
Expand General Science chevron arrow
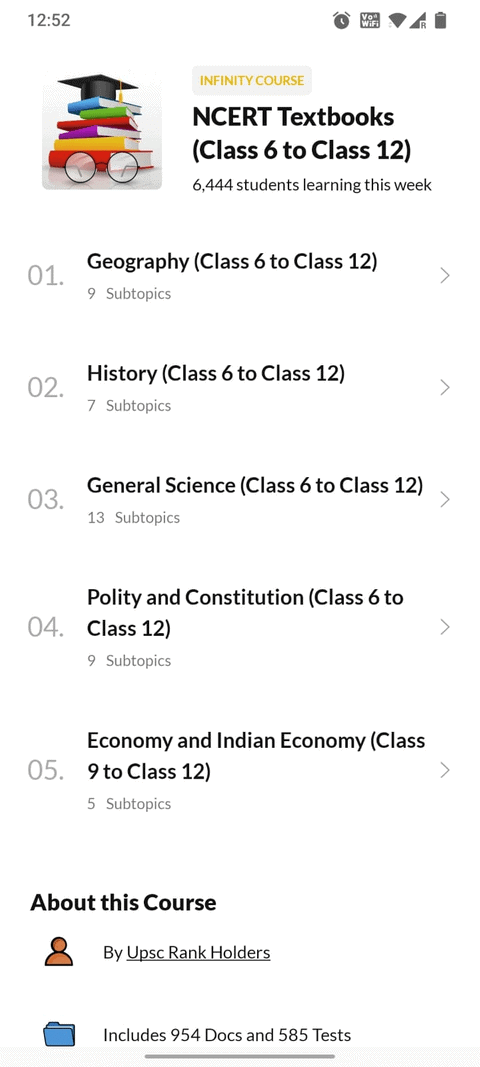pos(445,499)
